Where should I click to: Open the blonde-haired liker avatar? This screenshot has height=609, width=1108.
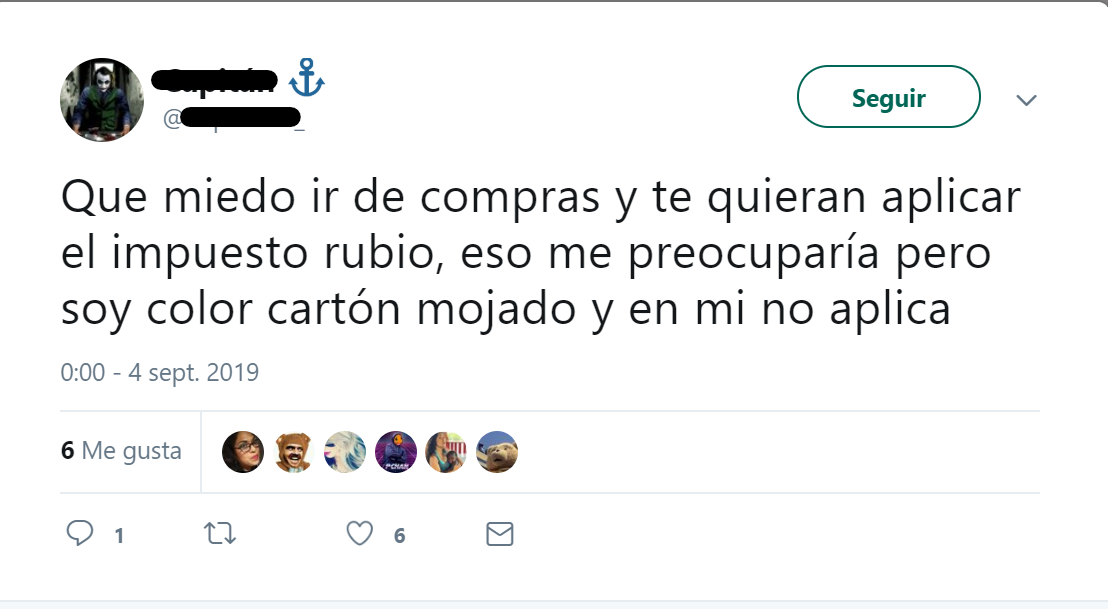(x=345, y=451)
